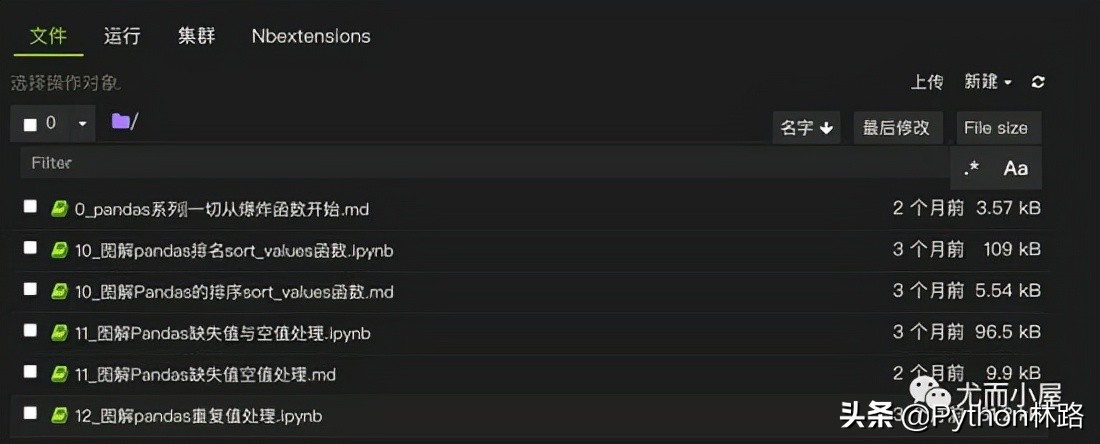Screen dimensions: 1100x444
Task: Click into the Filter input field
Action: pos(480,163)
